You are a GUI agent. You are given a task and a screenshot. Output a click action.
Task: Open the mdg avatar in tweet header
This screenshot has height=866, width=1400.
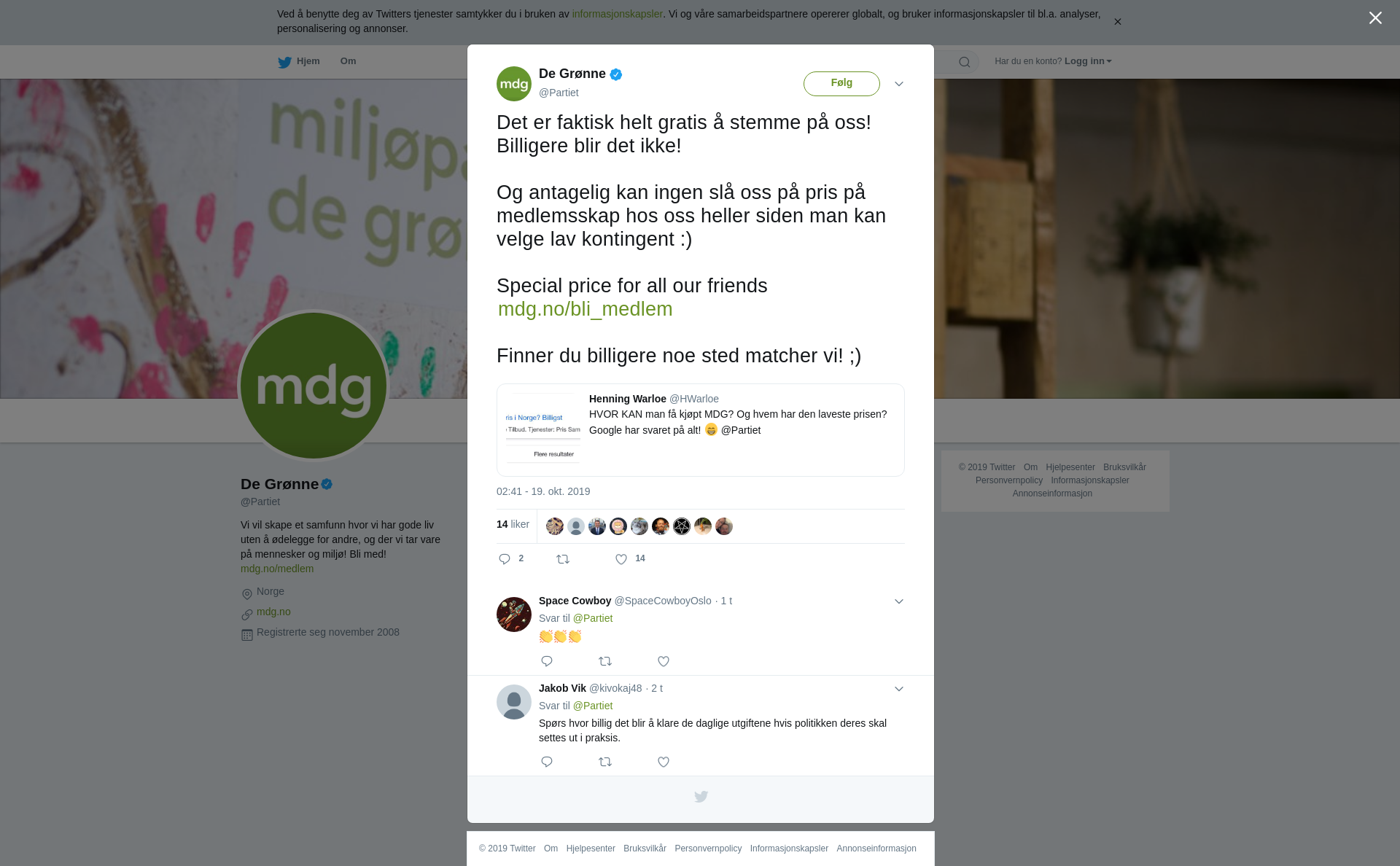click(x=514, y=84)
